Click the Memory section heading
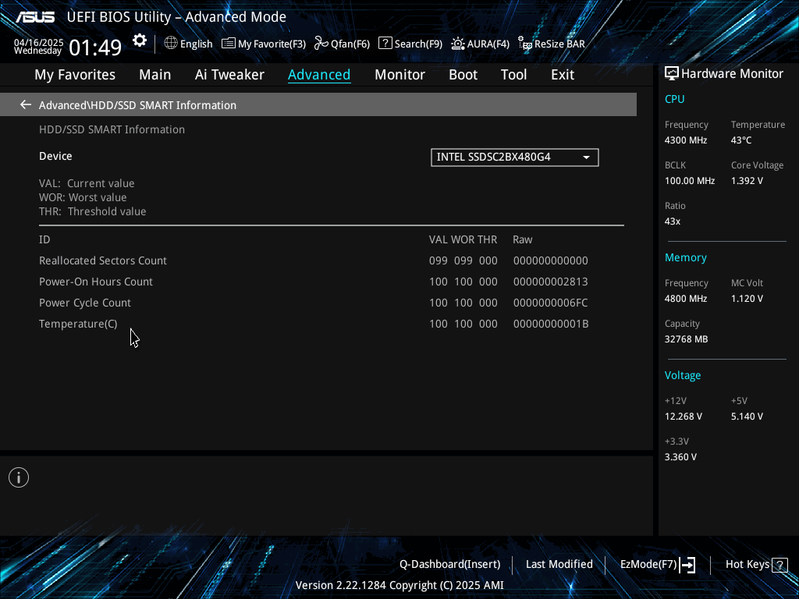The width and height of the screenshot is (799, 599). pos(685,258)
